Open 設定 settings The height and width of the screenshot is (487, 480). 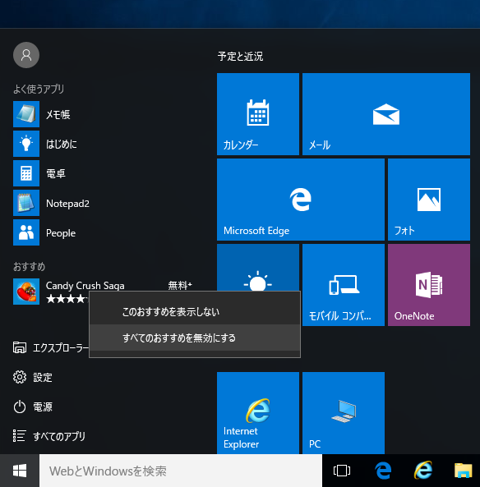pyautogui.click(x=33, y=377)
